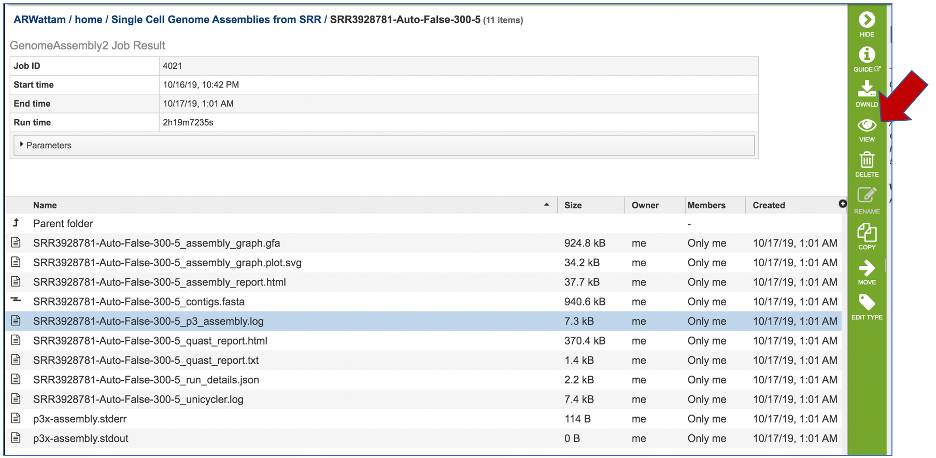The image size is (936, 458).
Task: Expand the Parameters section
Action: click(x=384, y=145)
